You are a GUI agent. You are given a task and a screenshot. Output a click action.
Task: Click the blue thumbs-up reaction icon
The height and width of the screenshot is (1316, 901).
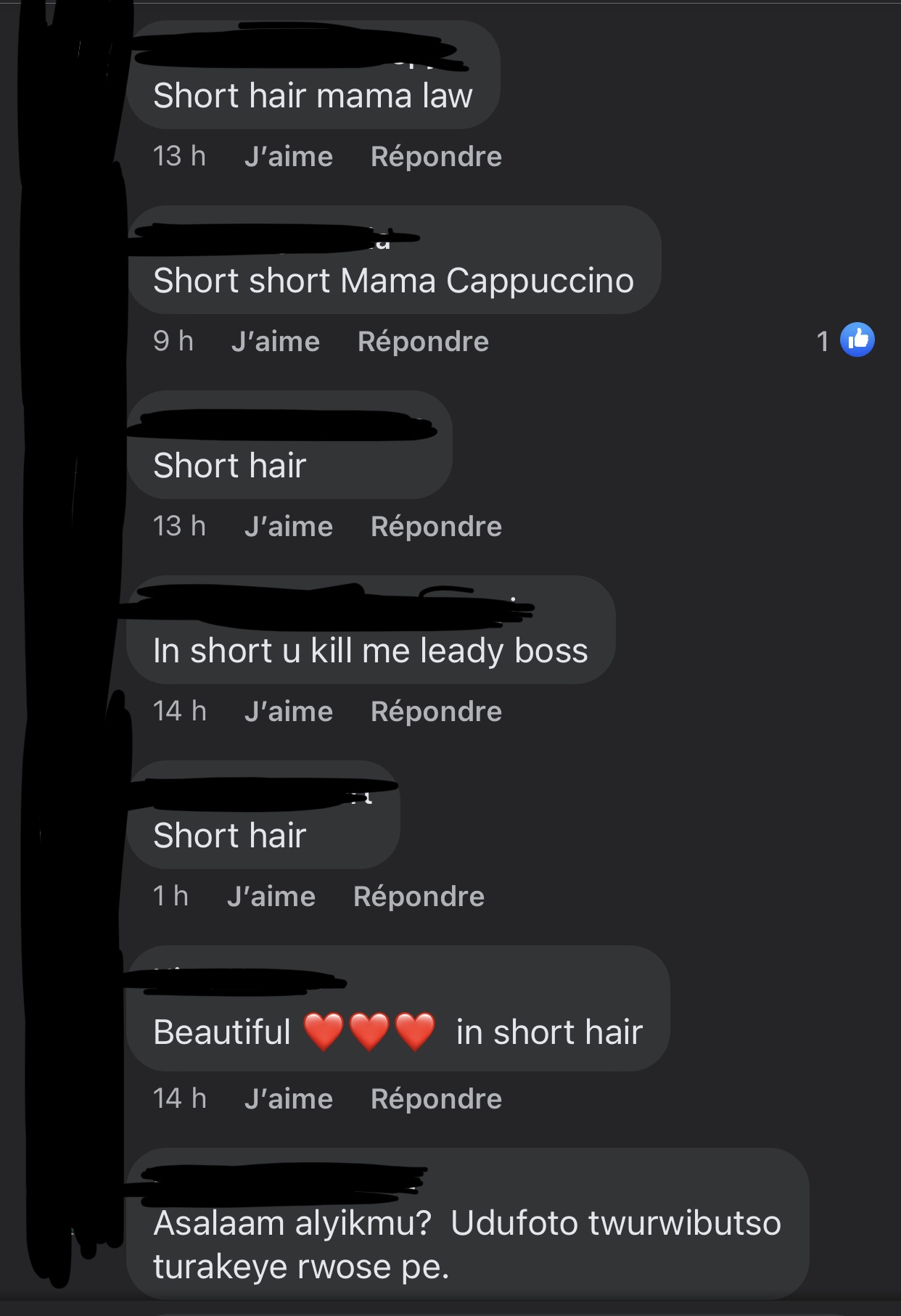click(x=857, y=340)
